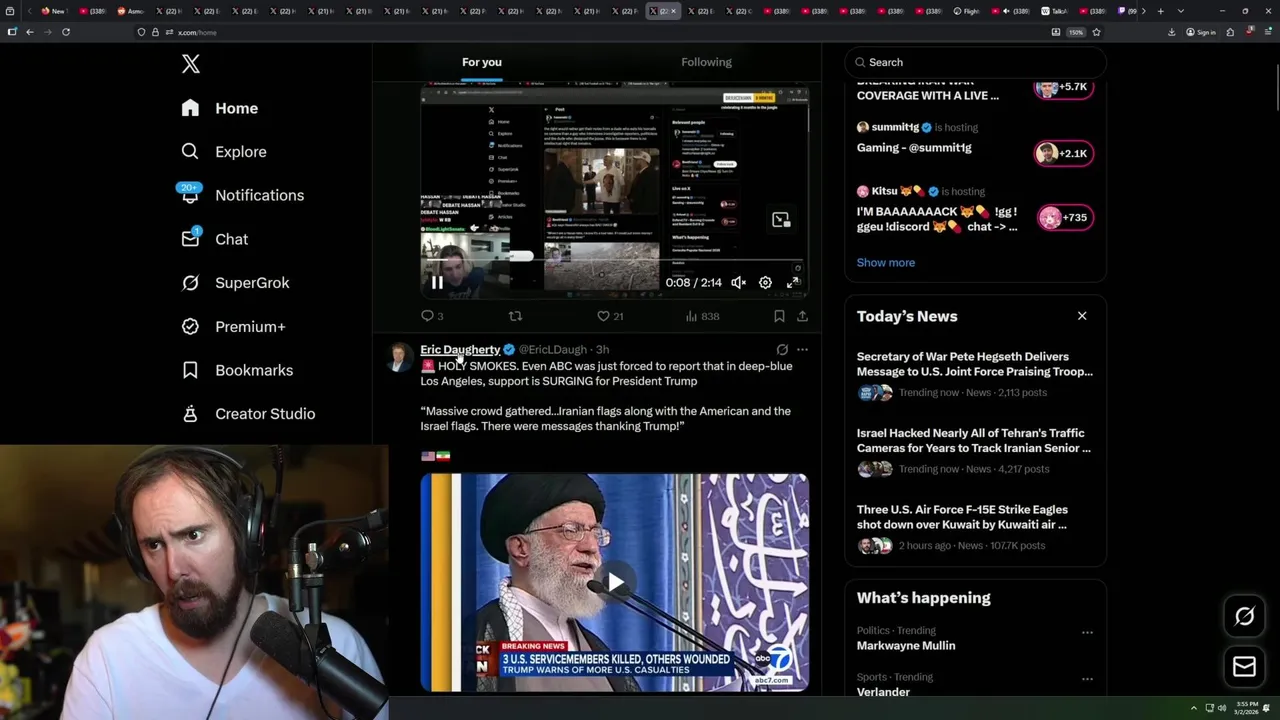Open F-15E Strike Eagles news story
This screenshot has width=1280, height=720.
(x=975, y=528)
